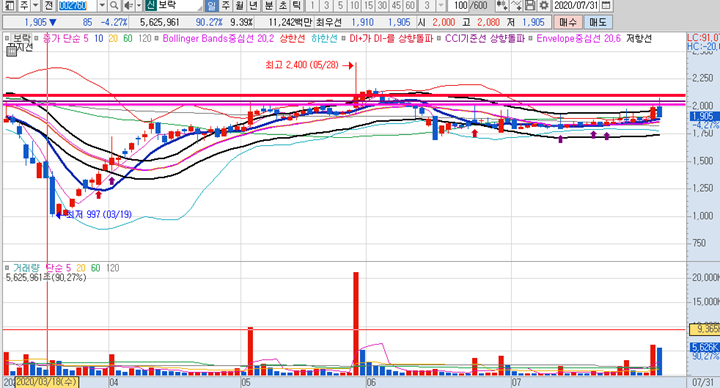Click the 매수 buy button
Screen dimensions: 720x388
(568, 22)
